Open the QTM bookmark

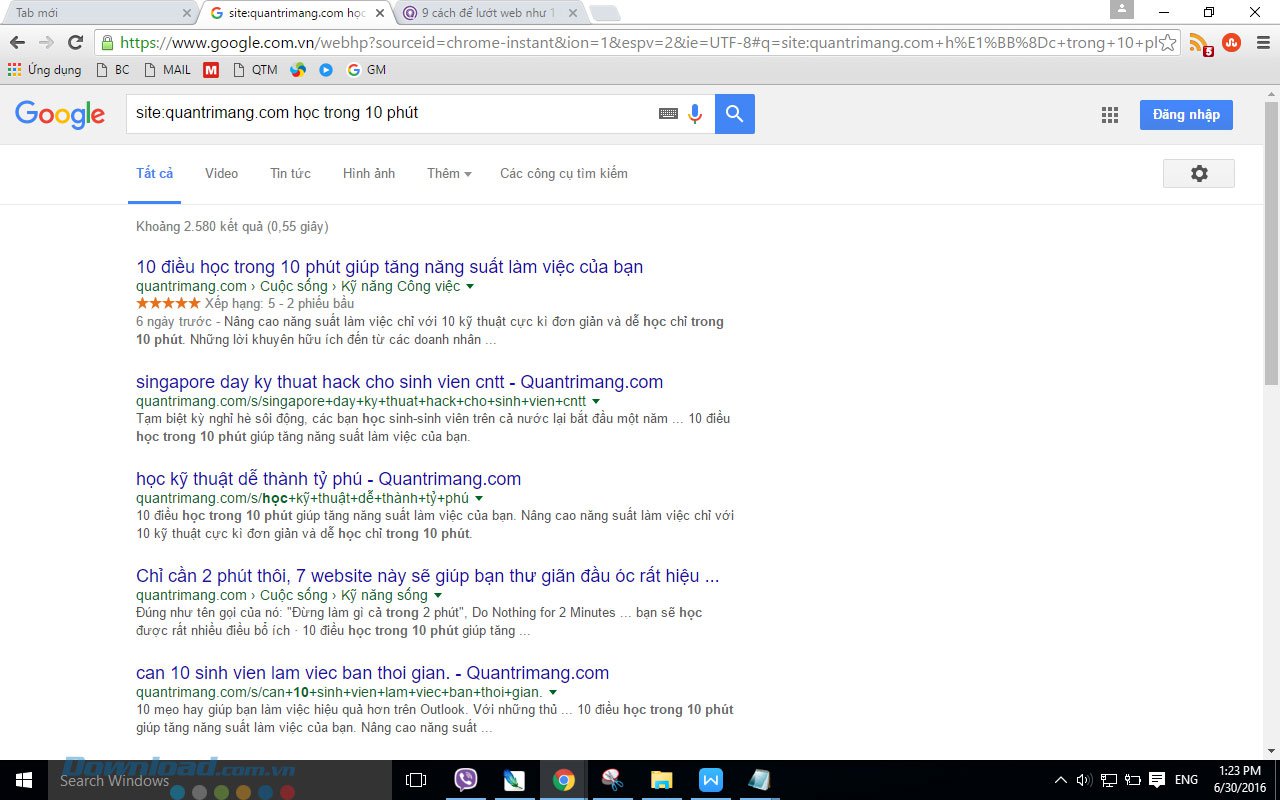coord(254,70)
